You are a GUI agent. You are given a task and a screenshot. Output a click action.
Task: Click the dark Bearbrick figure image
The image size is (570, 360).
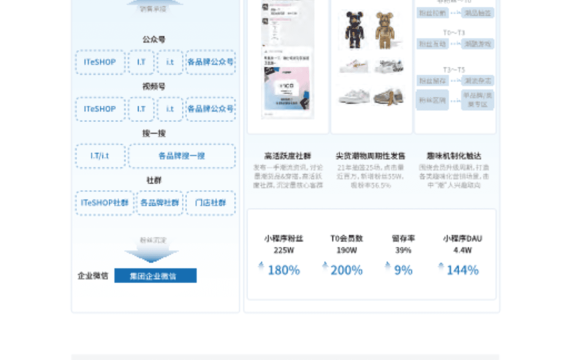pyautogui.click(x=354, y=30)
